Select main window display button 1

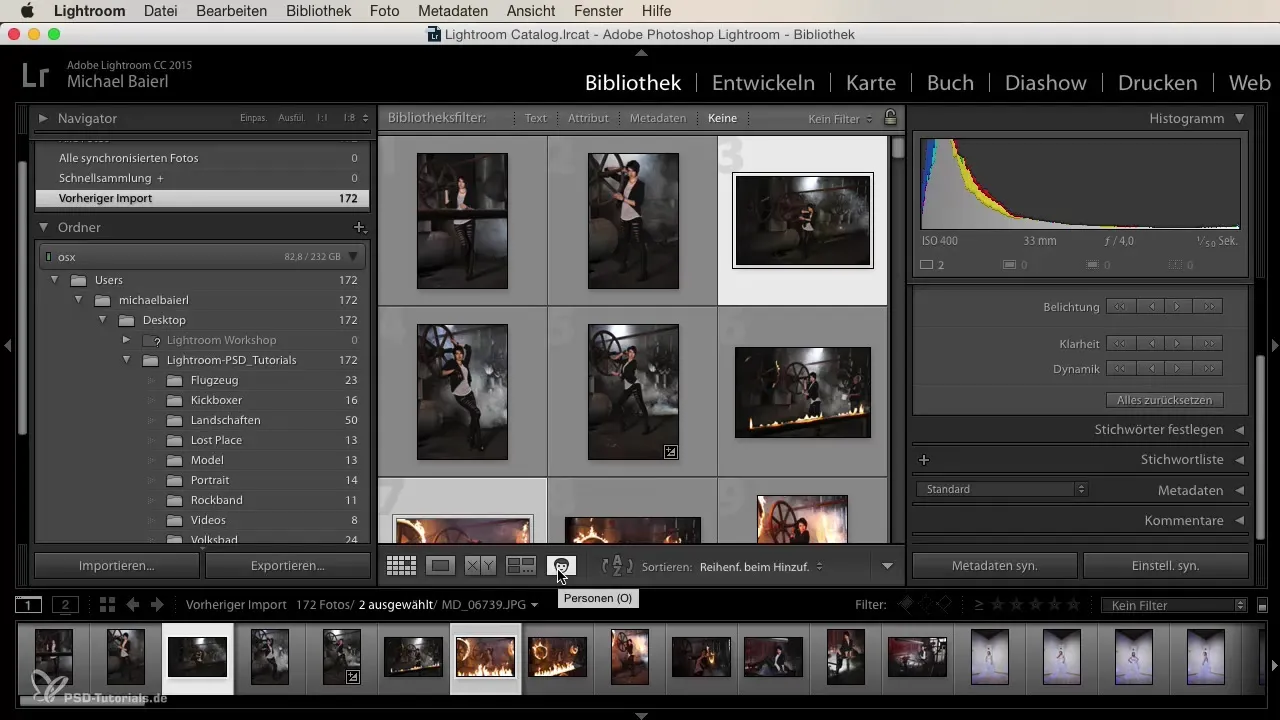pyautogui.click(x=29, y=605)
